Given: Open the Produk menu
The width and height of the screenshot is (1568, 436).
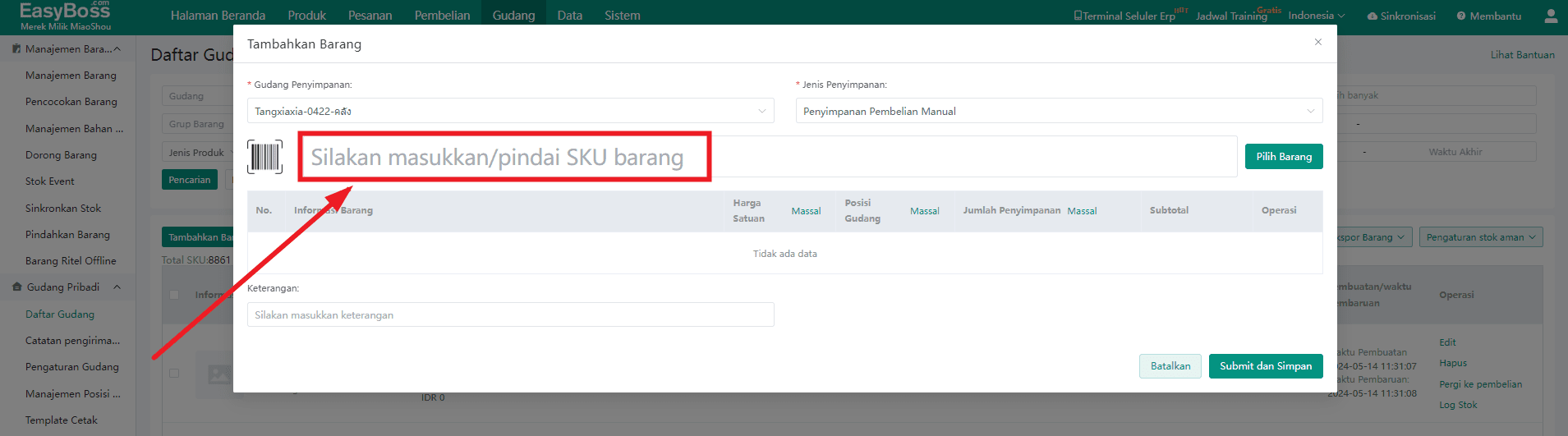Looking at the screenshot, I should [x=306, y=16].
